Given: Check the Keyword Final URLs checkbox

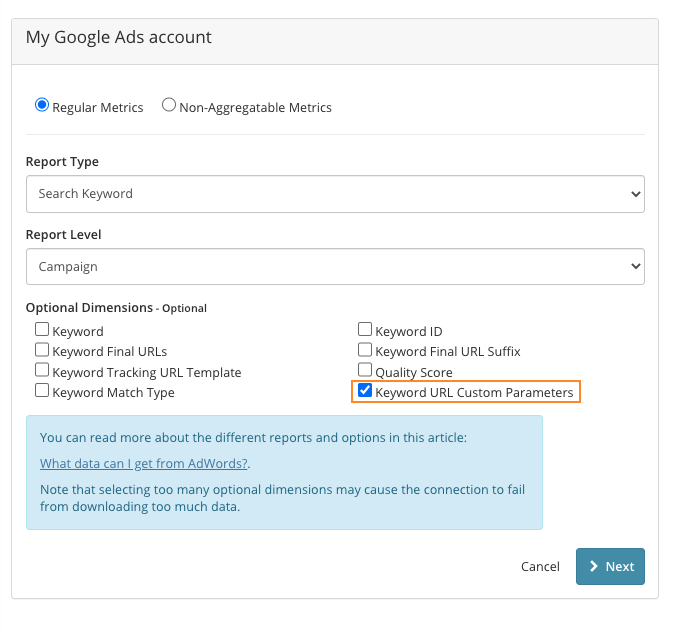Looking at the screenshot, I should pyautogui.click(x=42, y=350).
